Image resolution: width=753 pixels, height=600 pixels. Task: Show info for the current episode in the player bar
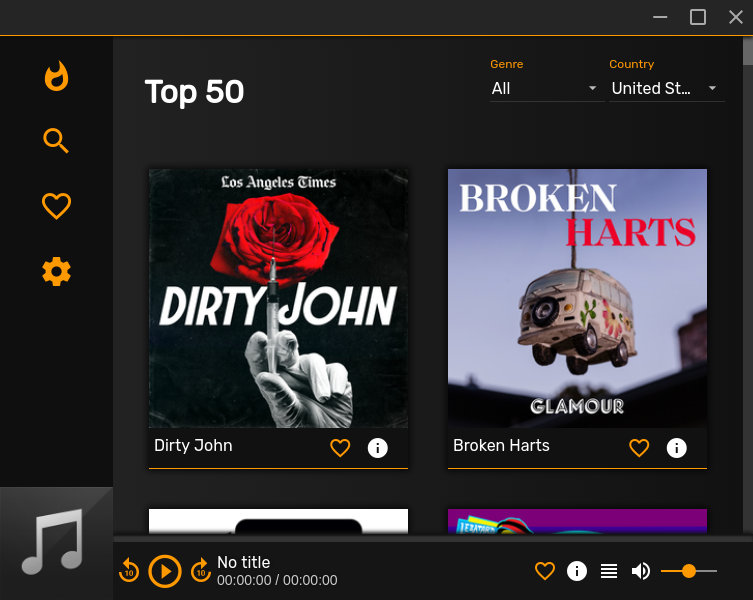[577, 571]
